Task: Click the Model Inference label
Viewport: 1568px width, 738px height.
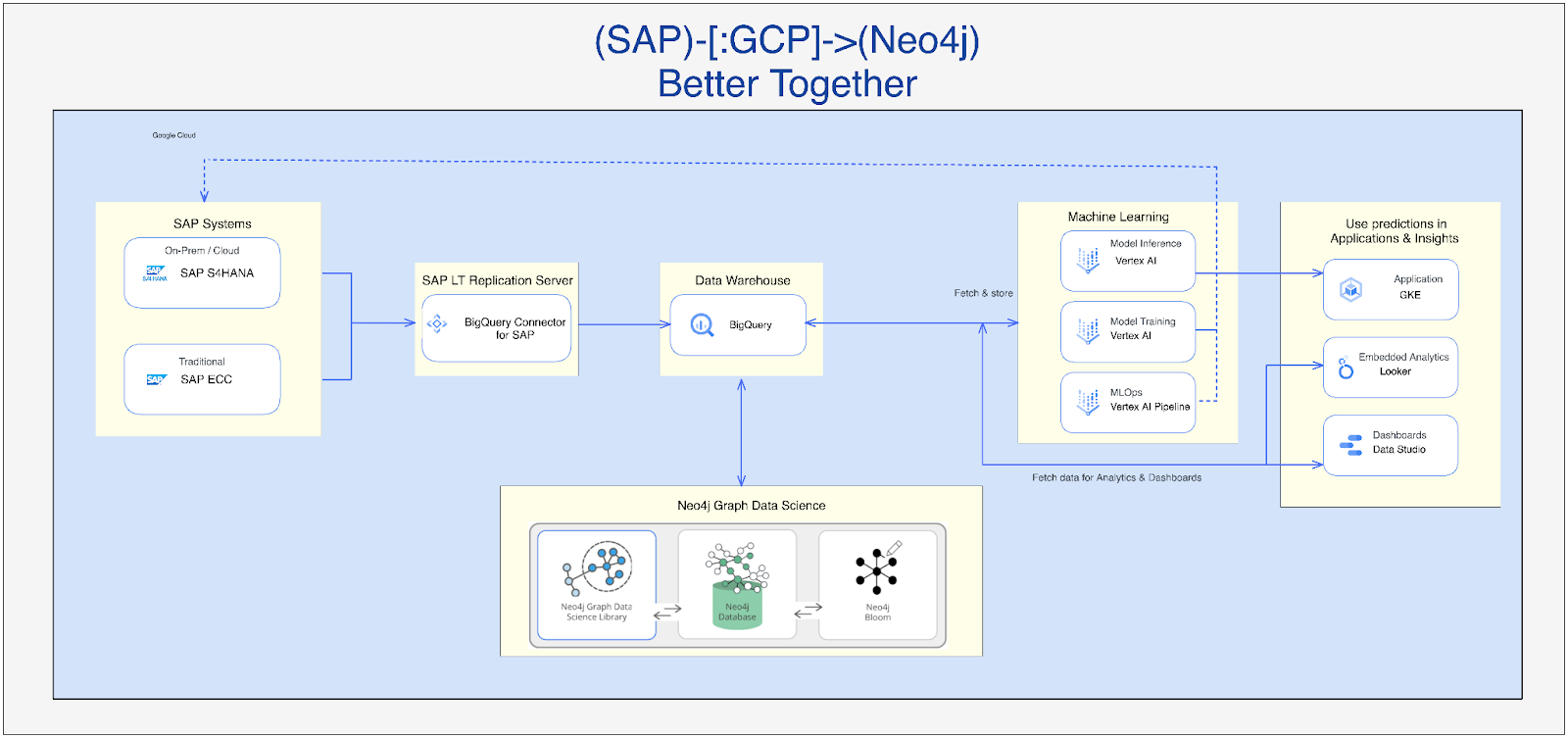Action: coord(1146,243)
